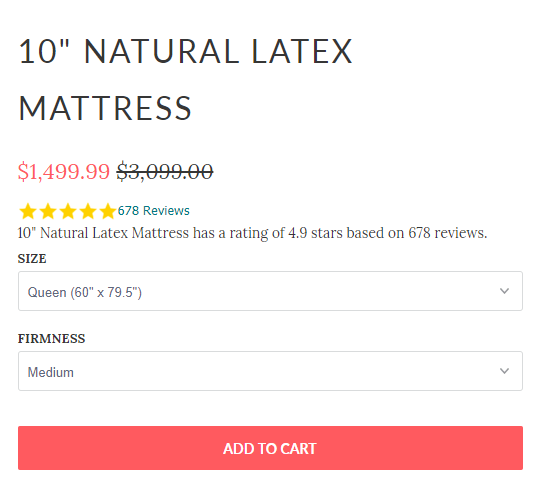Click the second yellow rating star
The image size is (541, 496).
pyautogui.click(x=48, y=211)
